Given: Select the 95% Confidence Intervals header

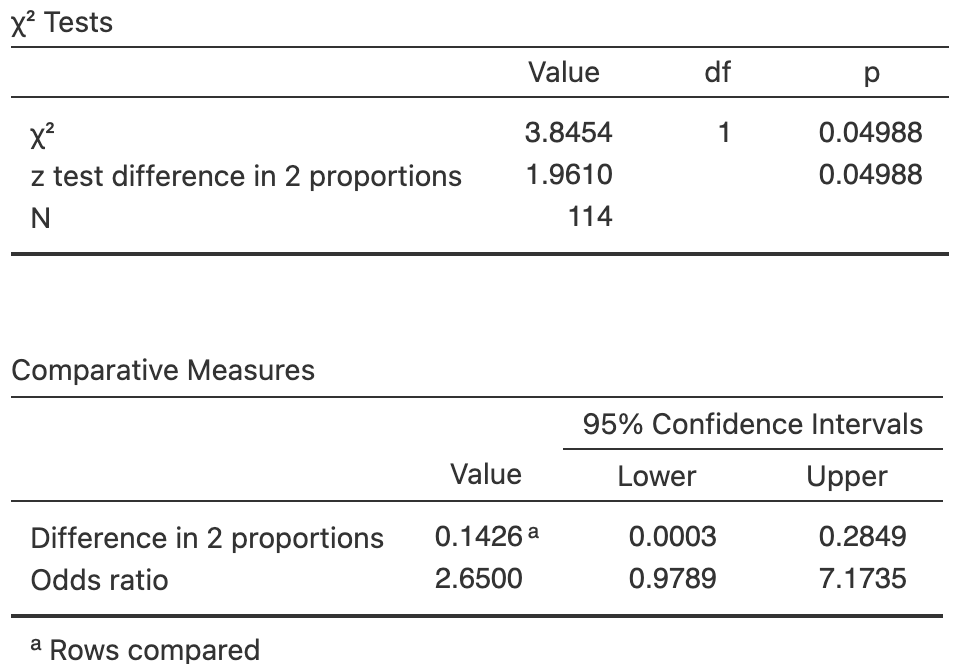Looking at the screenshot, I should (x=752, y=424).
